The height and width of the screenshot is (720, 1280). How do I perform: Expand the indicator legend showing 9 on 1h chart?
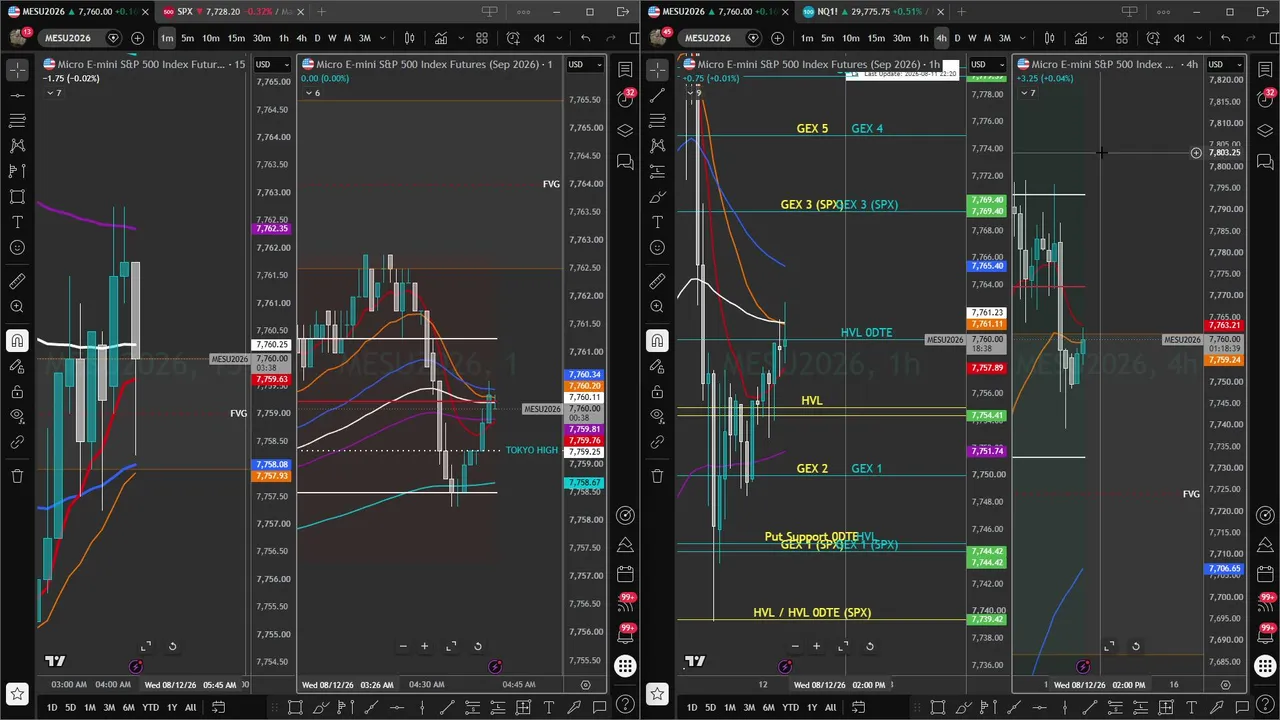pyautogui.click(x=694, y=93)
